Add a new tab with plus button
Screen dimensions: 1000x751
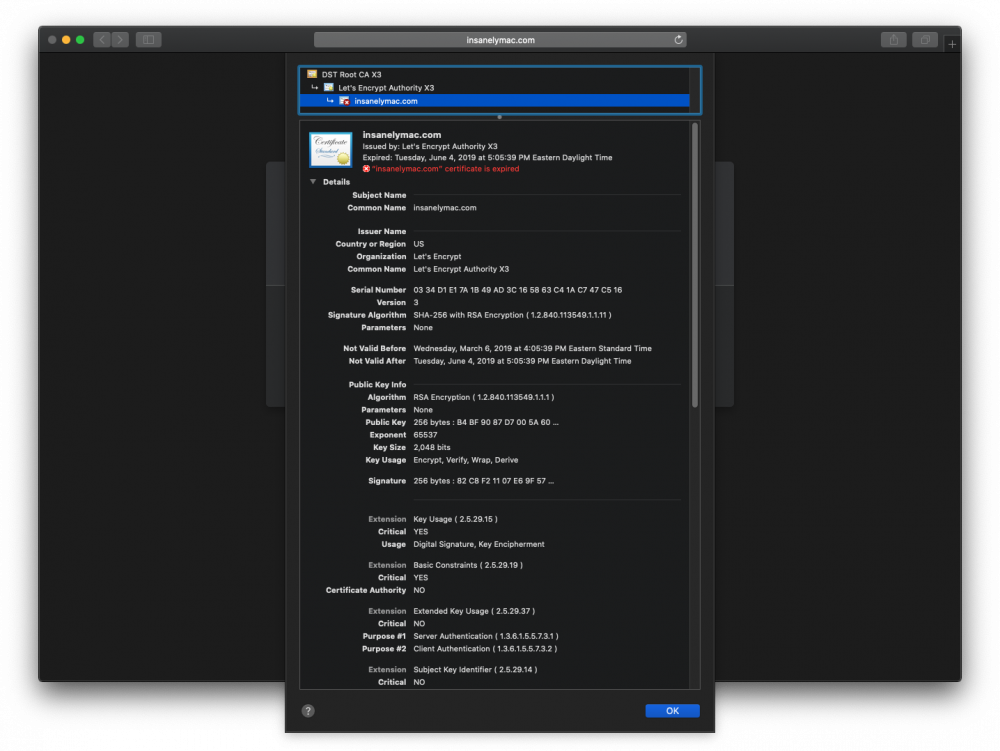tap(952, 44)
